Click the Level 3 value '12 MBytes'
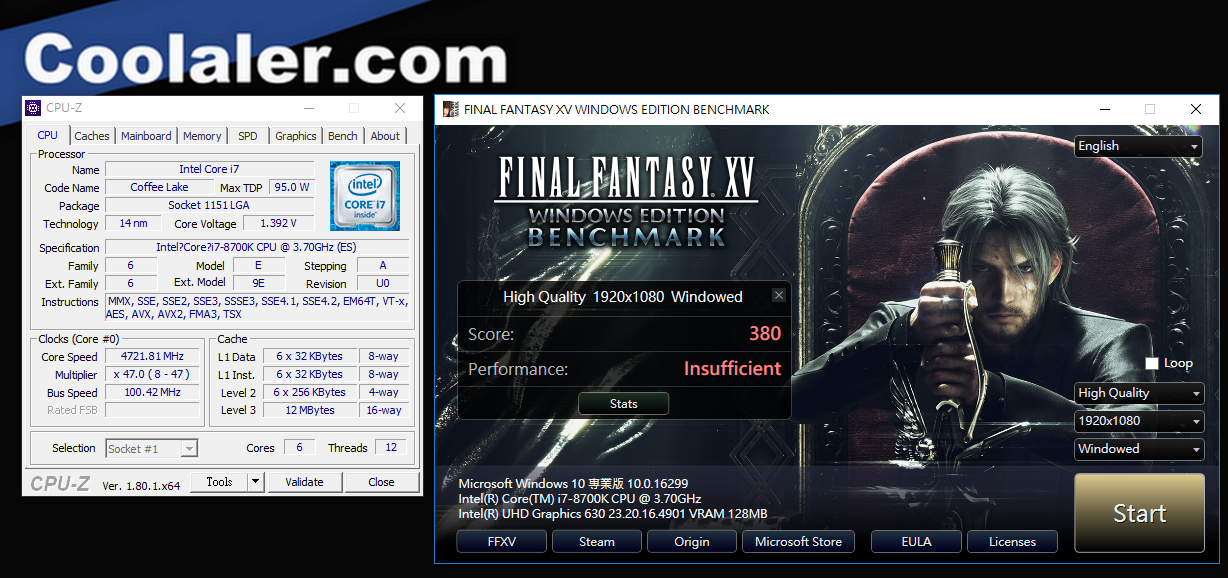1228x578 pixels. coord(309,410)
